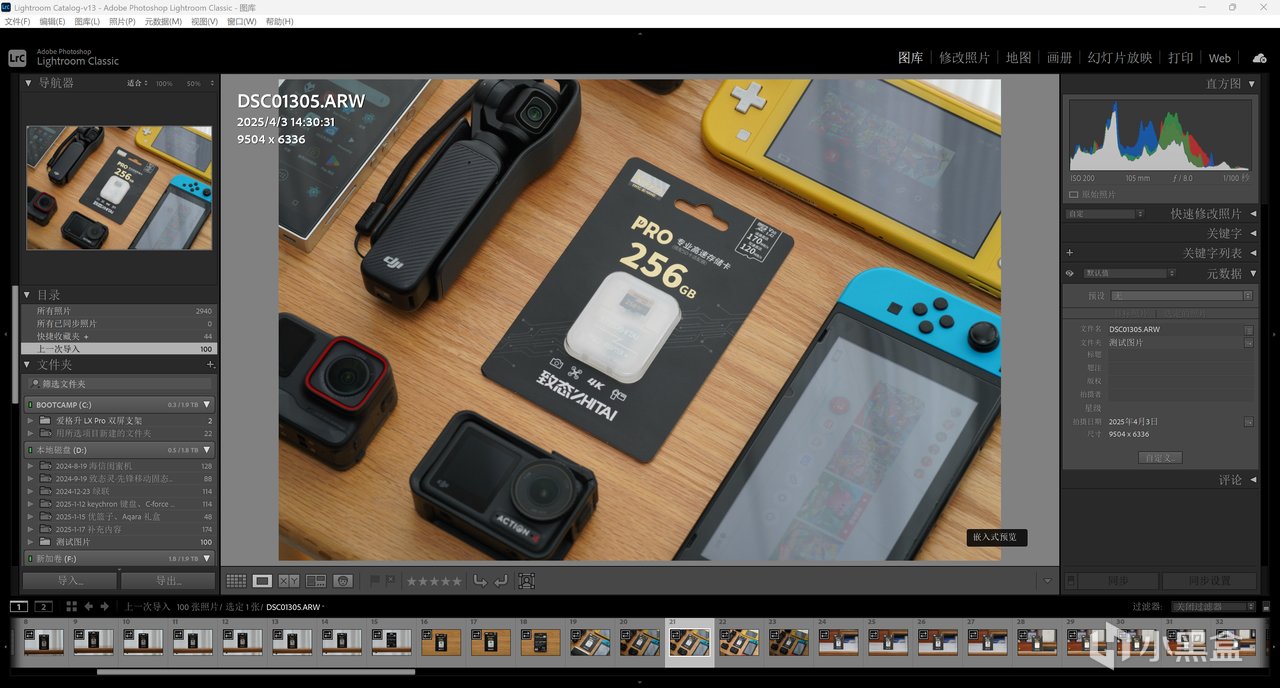Click 导入... button
1280x688 pixels.
pos(69,580)
